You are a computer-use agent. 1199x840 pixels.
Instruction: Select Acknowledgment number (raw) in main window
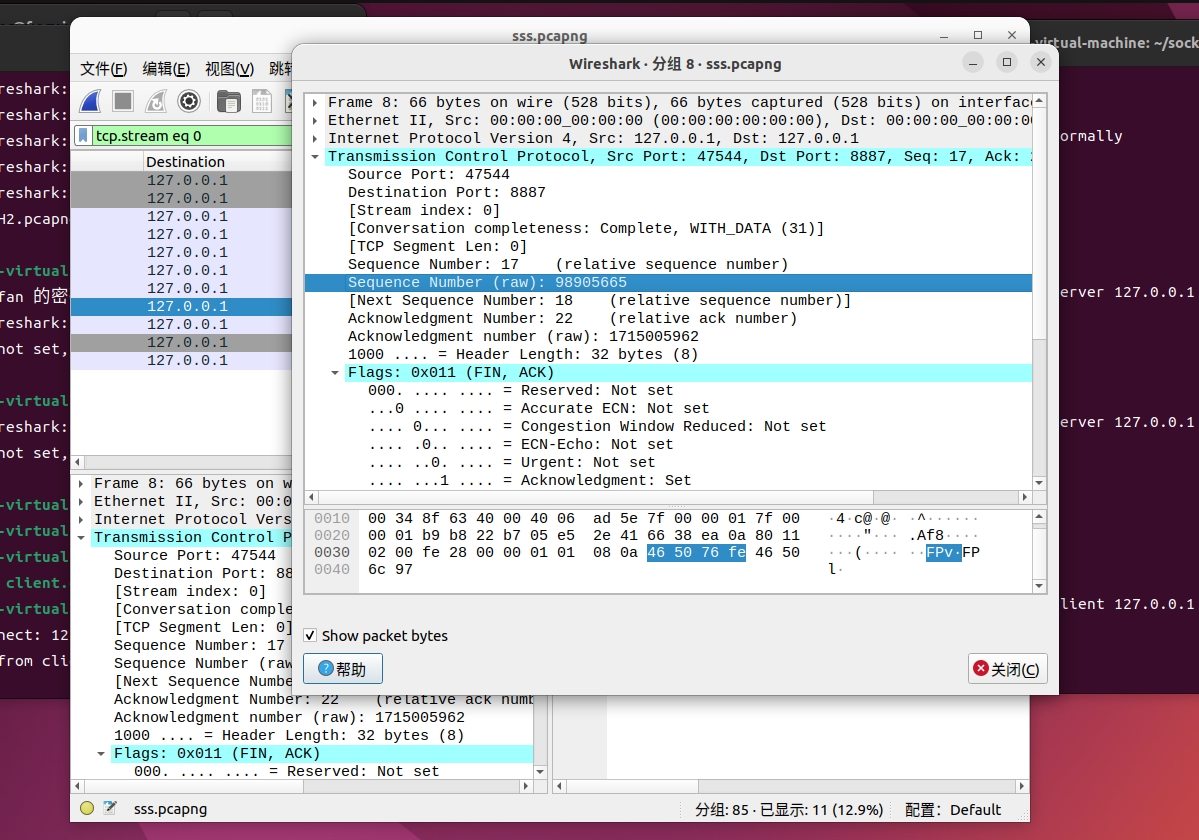289,718
